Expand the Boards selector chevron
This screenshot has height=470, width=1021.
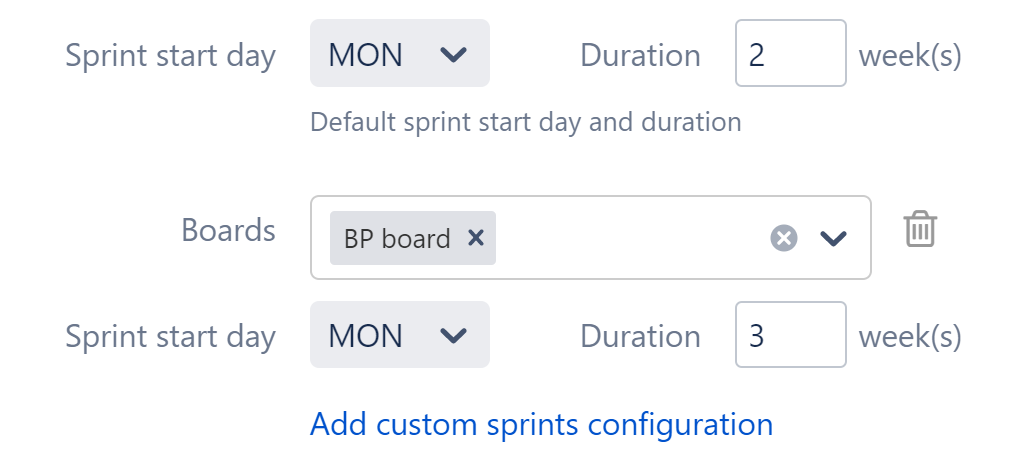pos(833,238)
